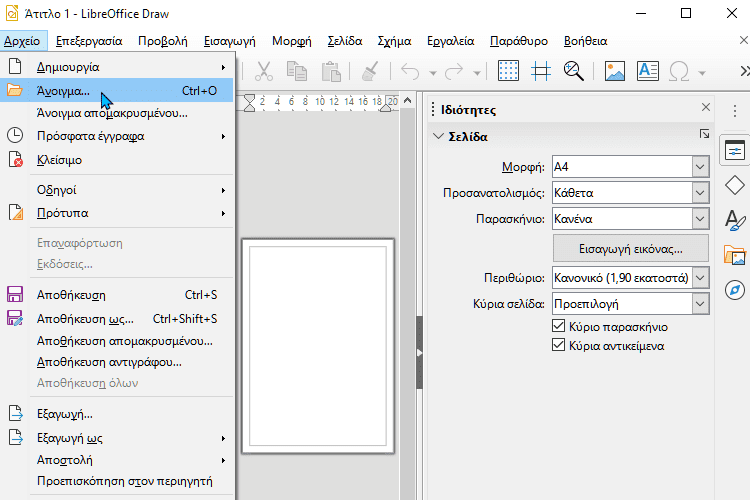Open the Εισαγωγή menu
This screenshot has width=750, height=500.
click(230, 41)
